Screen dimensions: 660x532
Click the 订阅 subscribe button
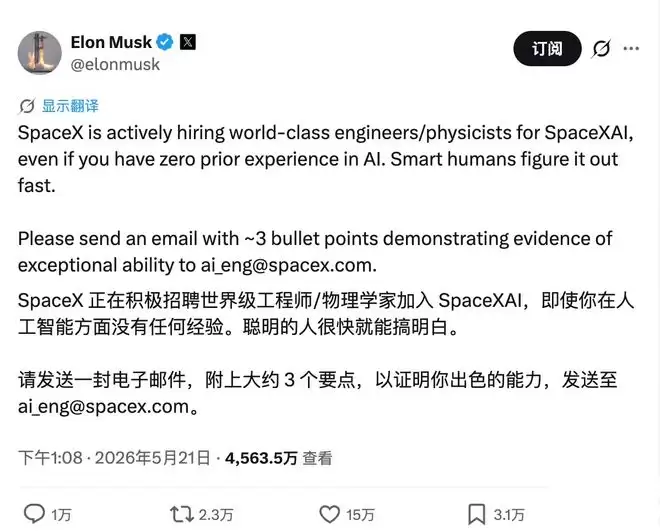coord(547,48)
